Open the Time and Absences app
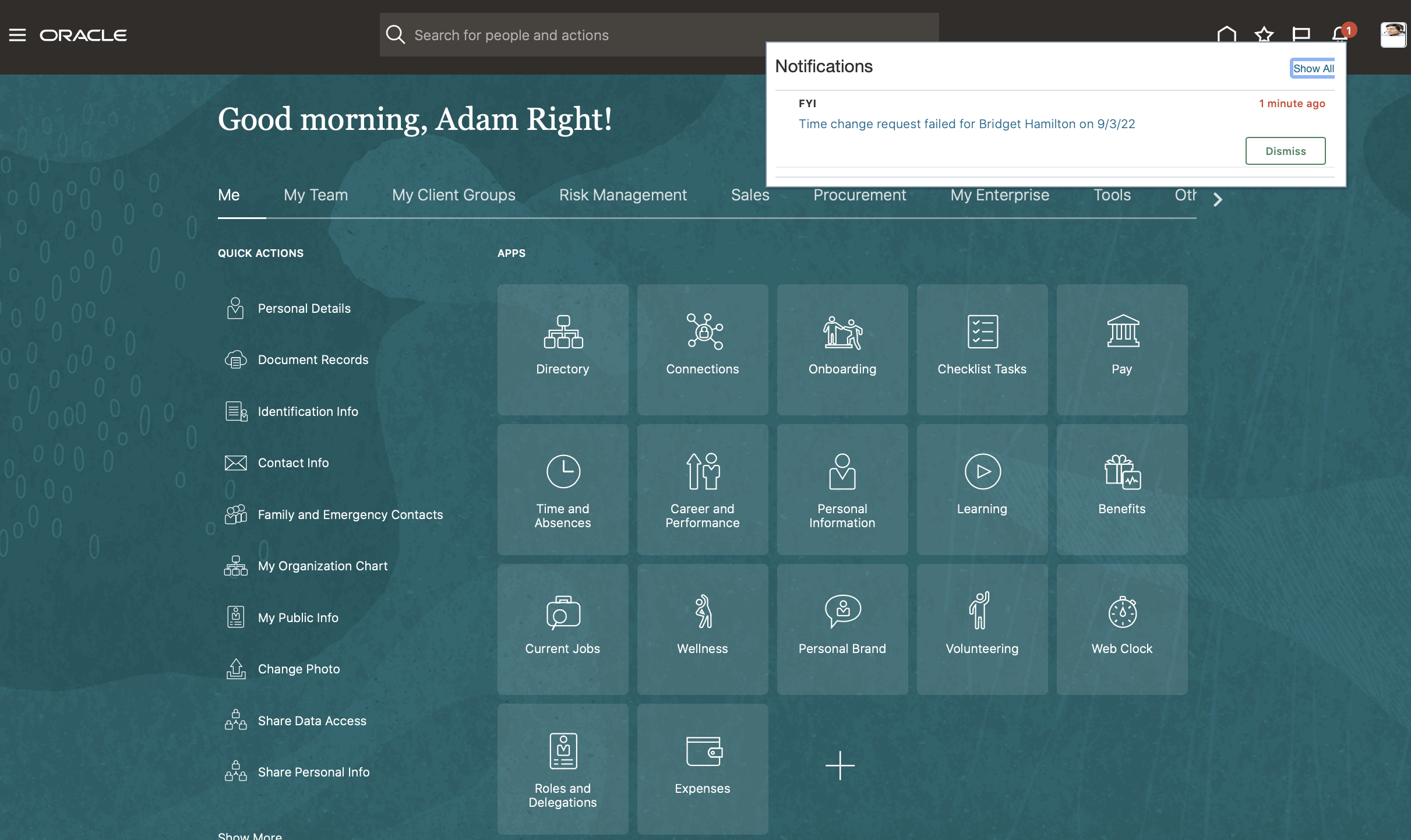This screenshot has height=840, width=1411. click(562, 489)
